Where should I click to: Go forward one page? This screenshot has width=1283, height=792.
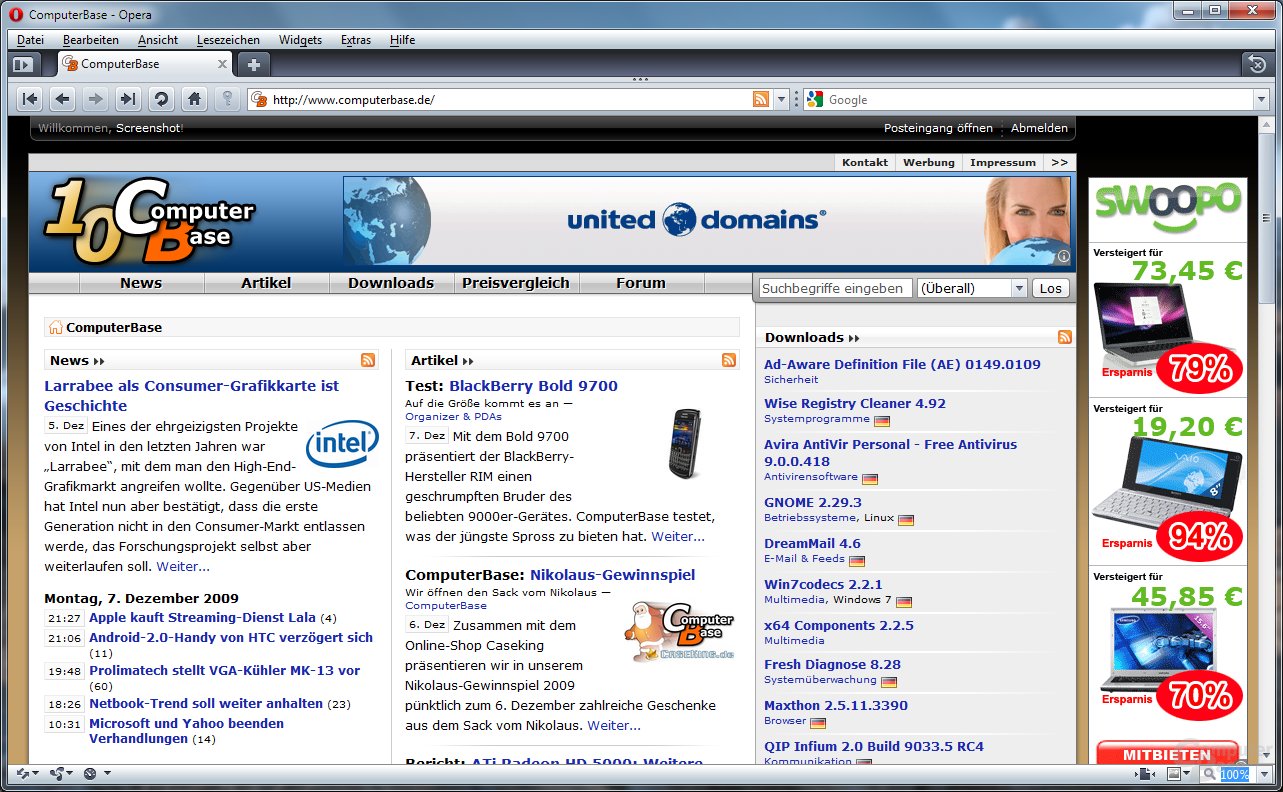point(95,99)
